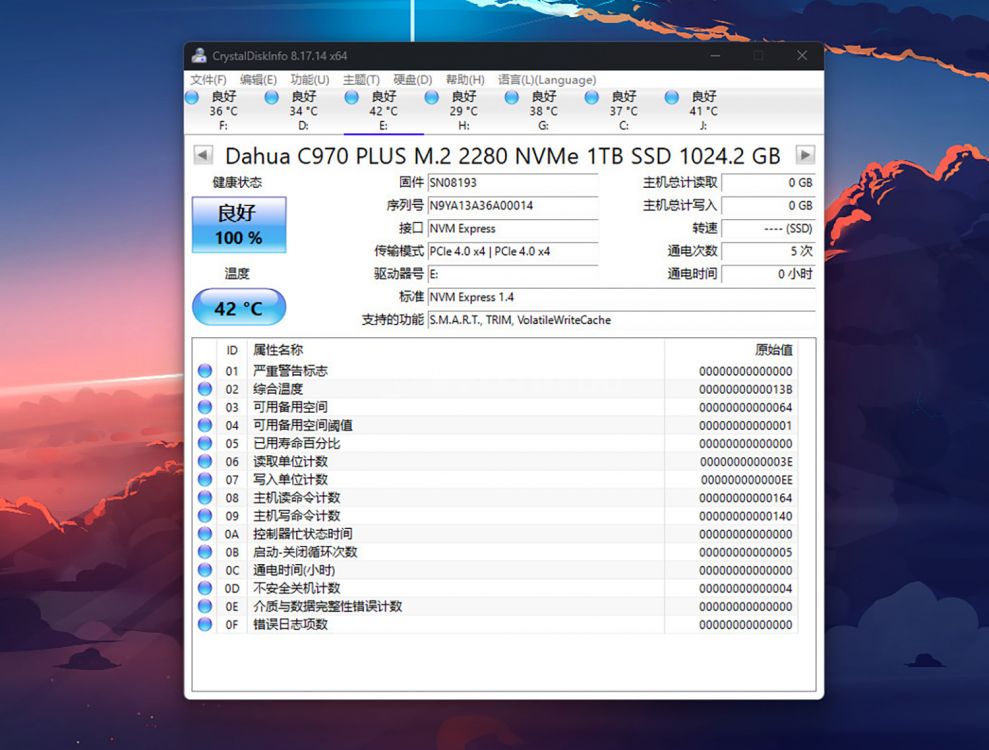Click raw value 000000000000EE of 写入单位计数
Image resolution: width=989 pixels, height=750 pixels.
pos(746,480)
